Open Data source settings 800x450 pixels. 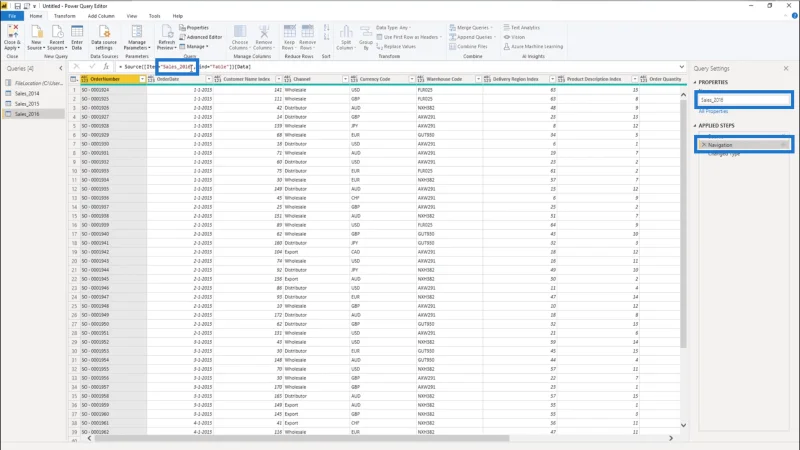coord(104,37)
